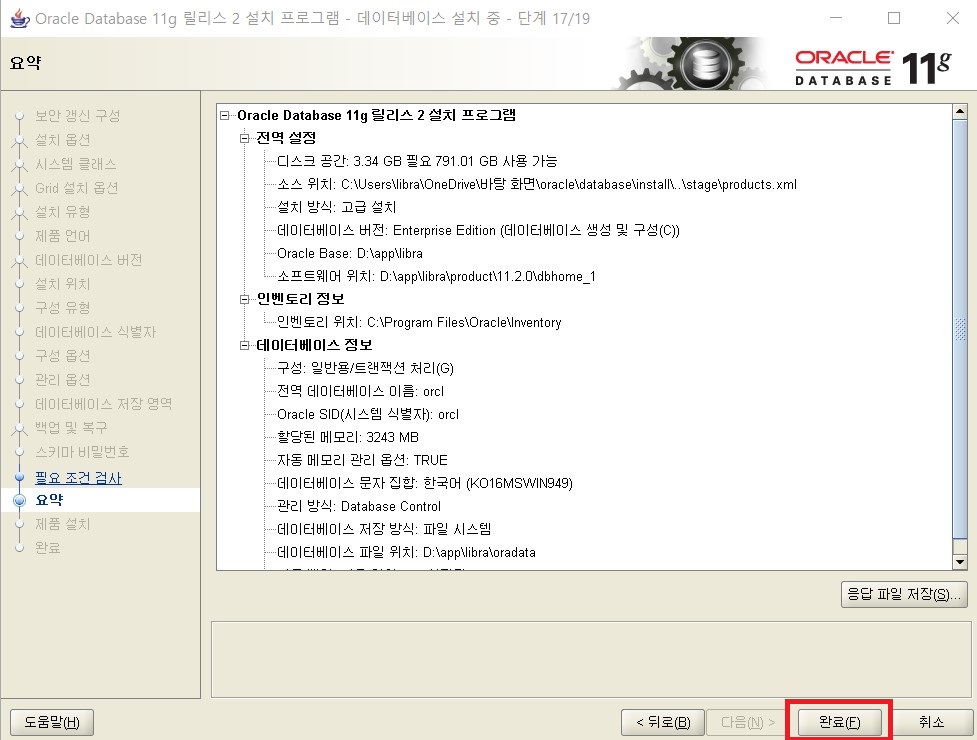The image size is (977, 740).
Task: Select the 데이터베이스 식별자 step
Action: point(95,332)
